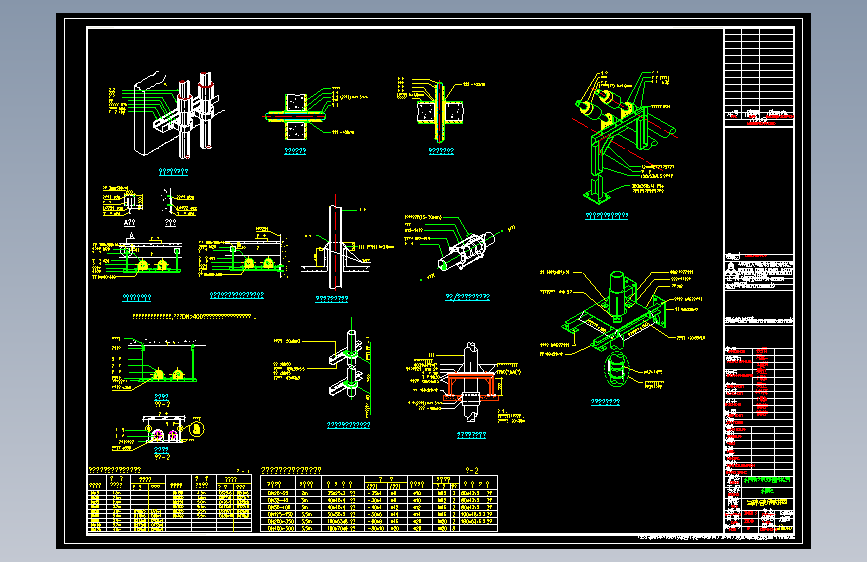This screenshot has width=867, height=562.
Task: Select the section with vertical pipe between blocks
Action: [440, 111]
